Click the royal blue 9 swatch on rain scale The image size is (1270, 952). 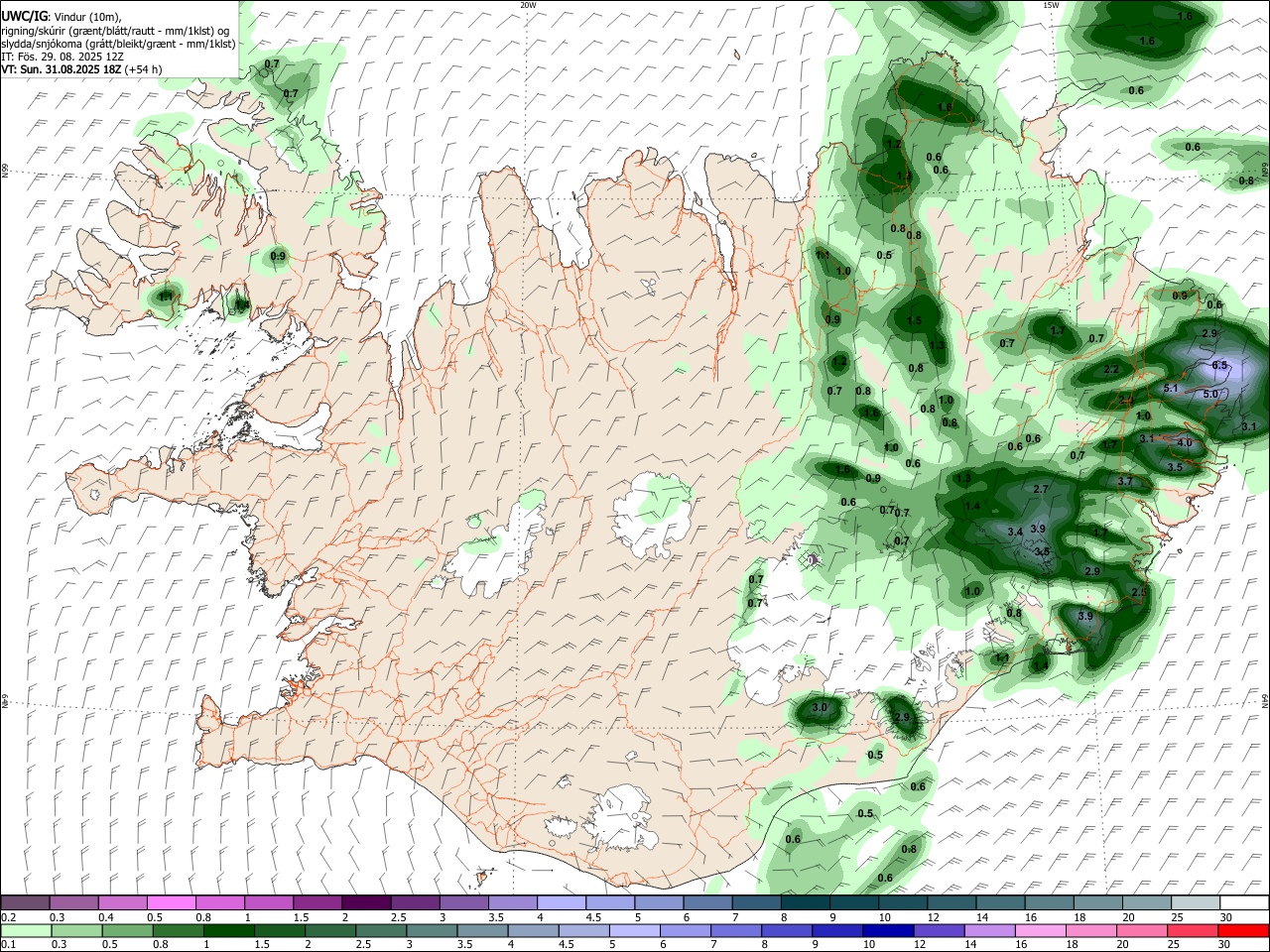[837, 930]
